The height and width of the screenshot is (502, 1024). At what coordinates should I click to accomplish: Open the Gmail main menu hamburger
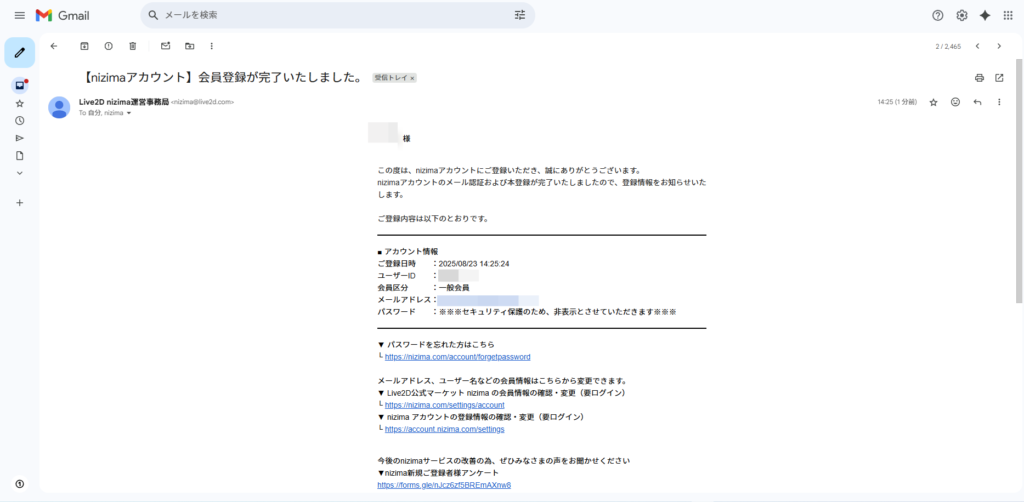point(20,16)
